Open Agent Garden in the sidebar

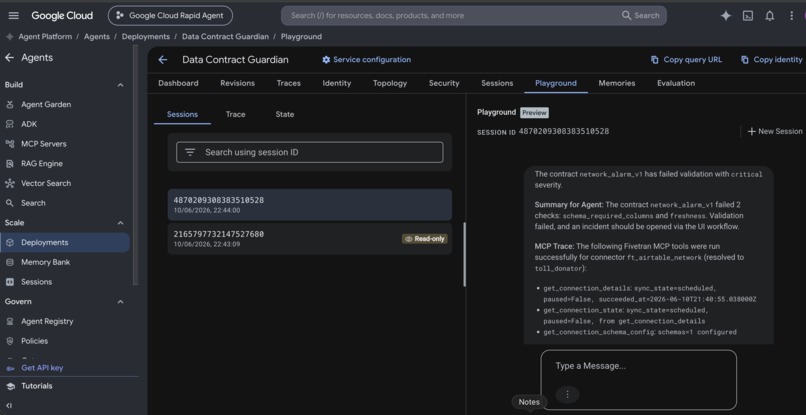[46, 104]
